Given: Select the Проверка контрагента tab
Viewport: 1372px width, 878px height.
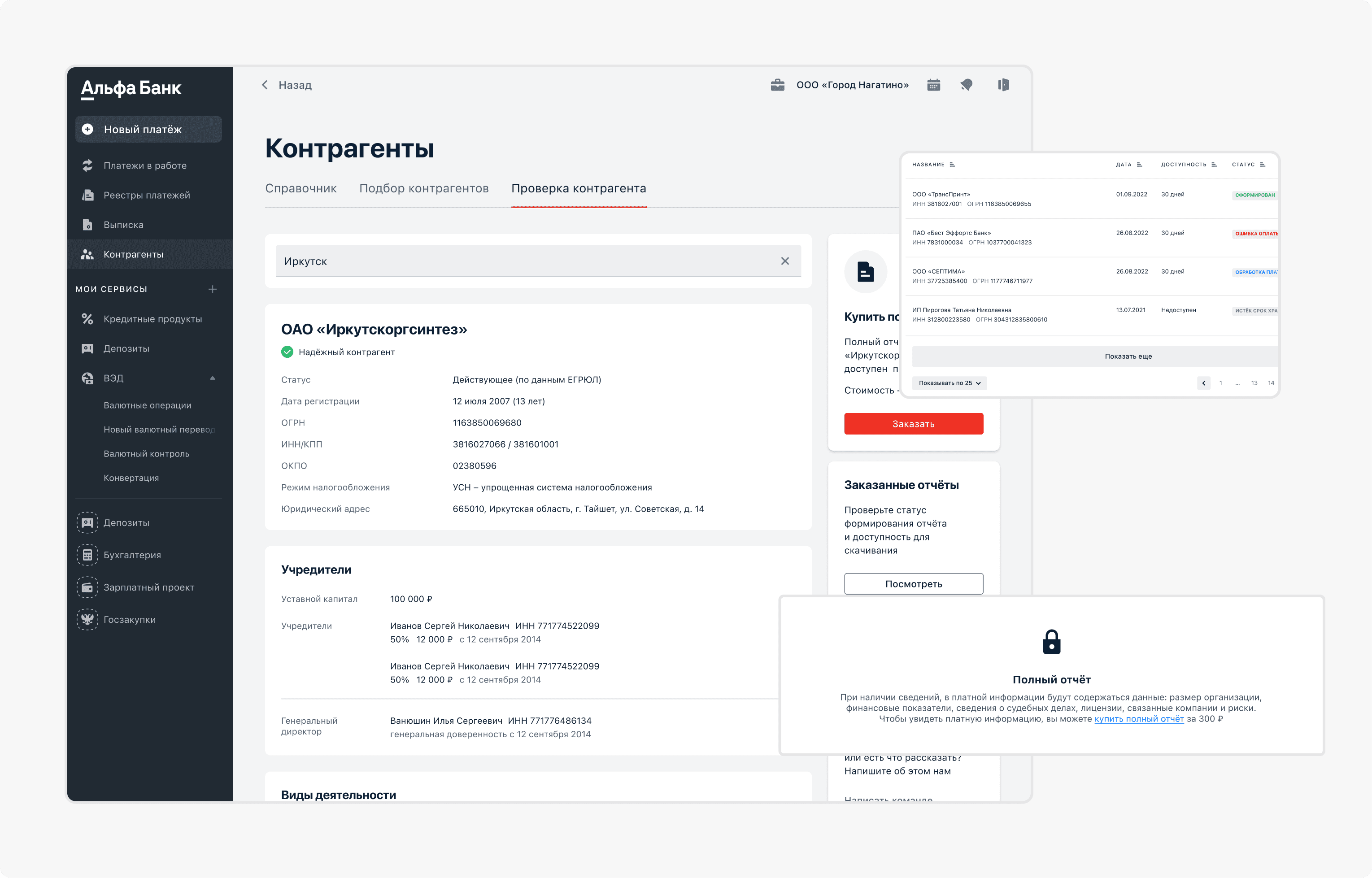Looking at the screenshot, I should click(579, 189).
